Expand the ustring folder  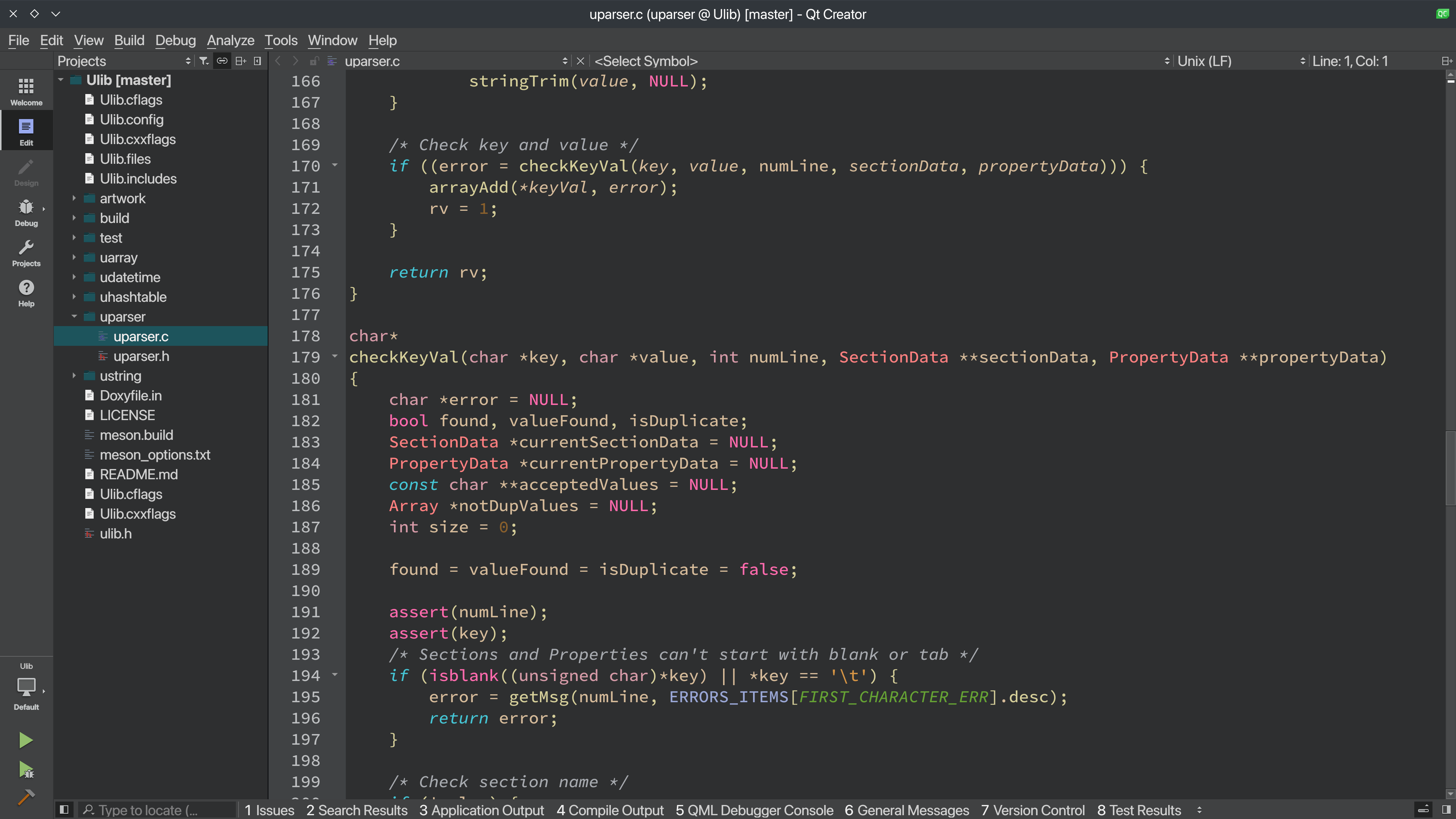tap(74, 376)
